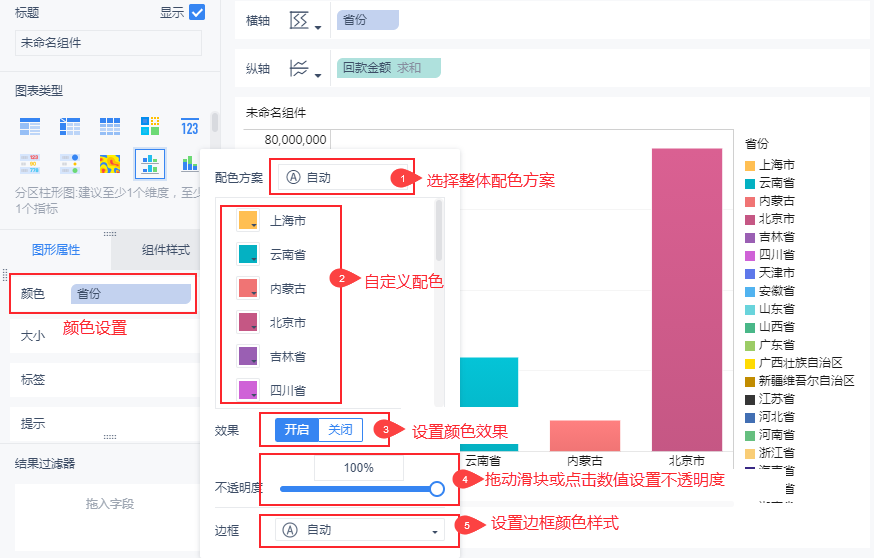Select the heat map chart type icon

coord(110,164)
